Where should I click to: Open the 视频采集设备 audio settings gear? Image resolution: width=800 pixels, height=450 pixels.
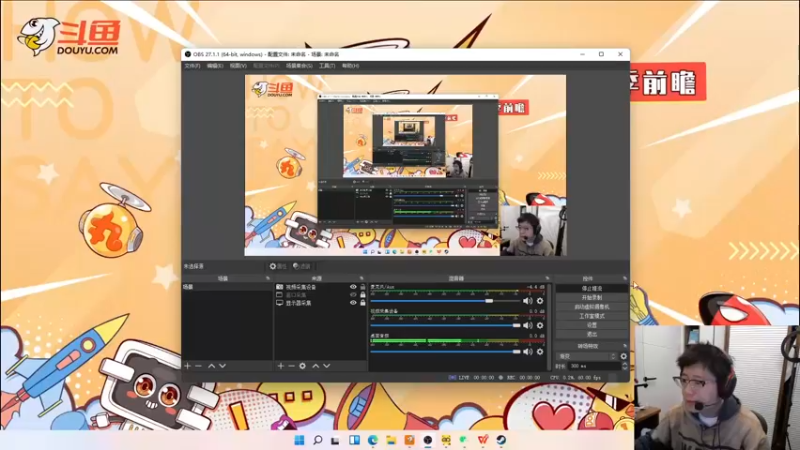click(540, 325)
